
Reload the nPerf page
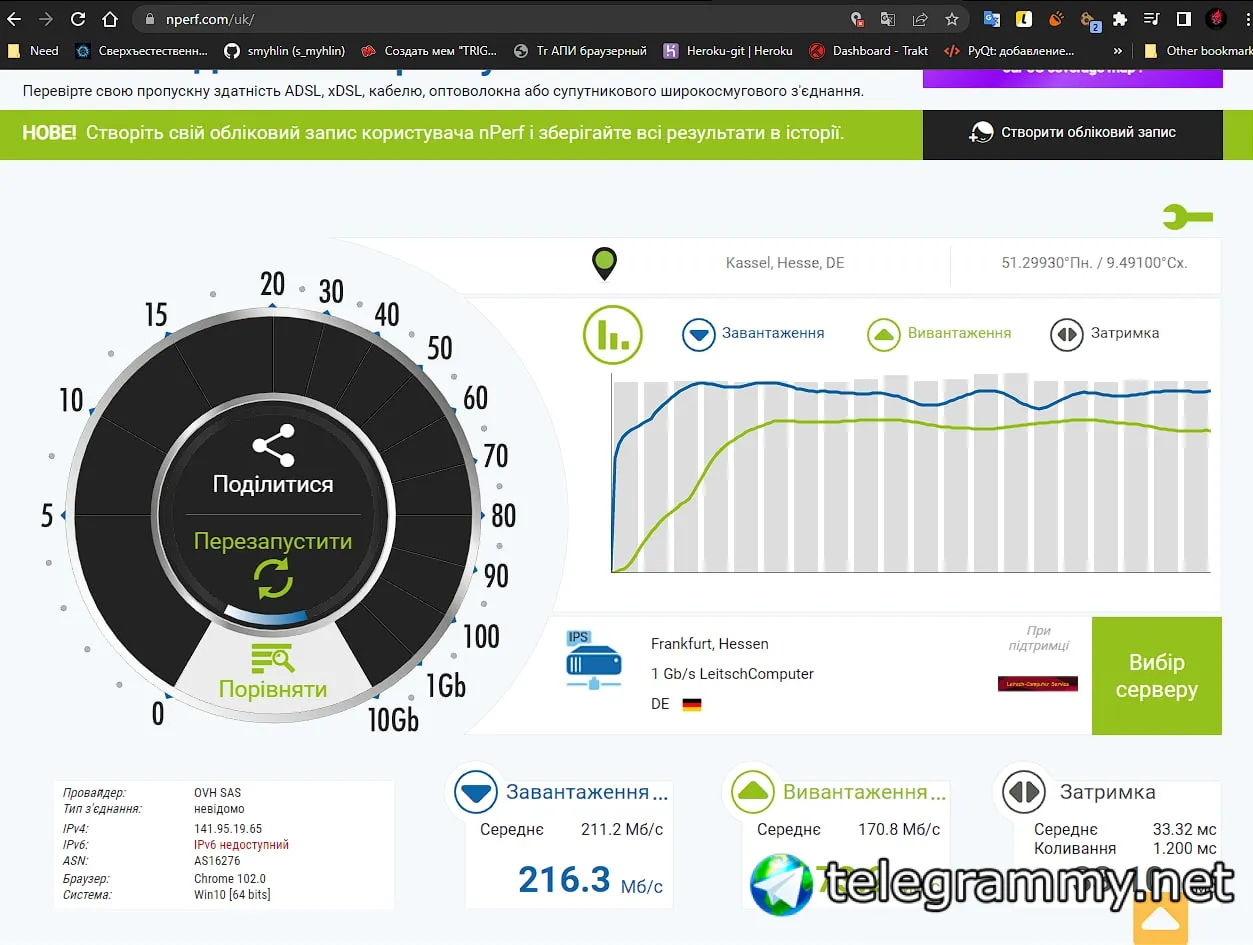coord(78,19)
